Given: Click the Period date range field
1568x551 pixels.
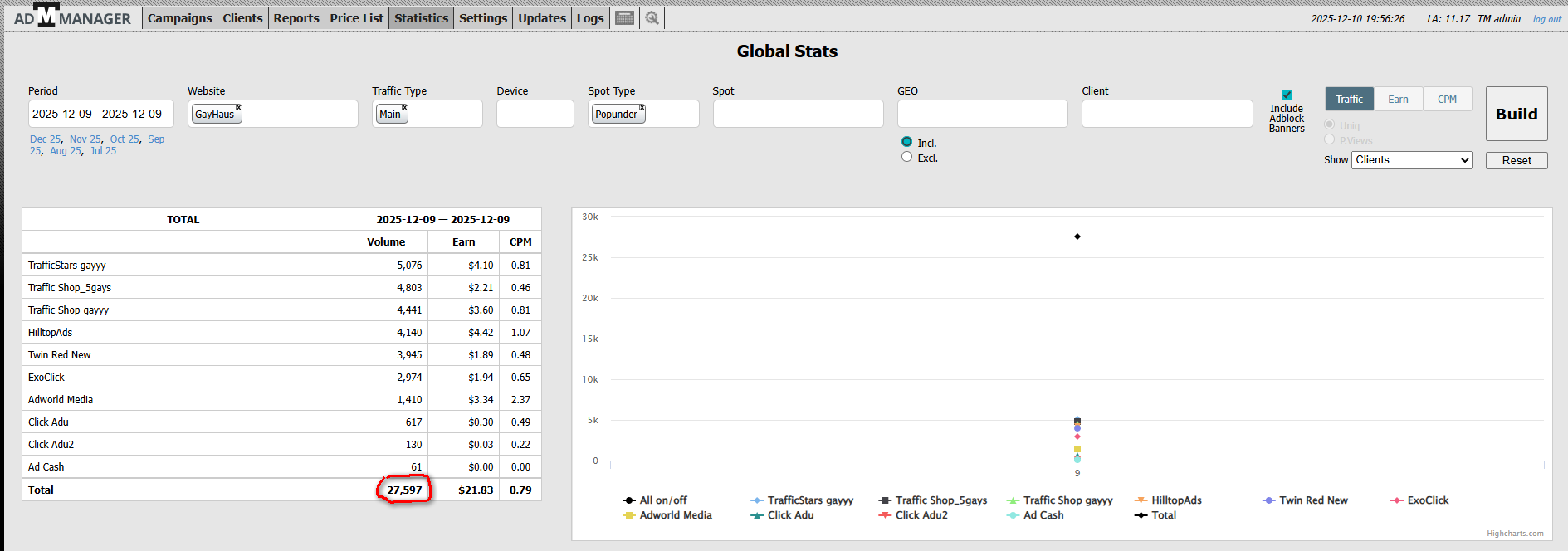Looking at the screenshot, I should (x=100, y=114).
